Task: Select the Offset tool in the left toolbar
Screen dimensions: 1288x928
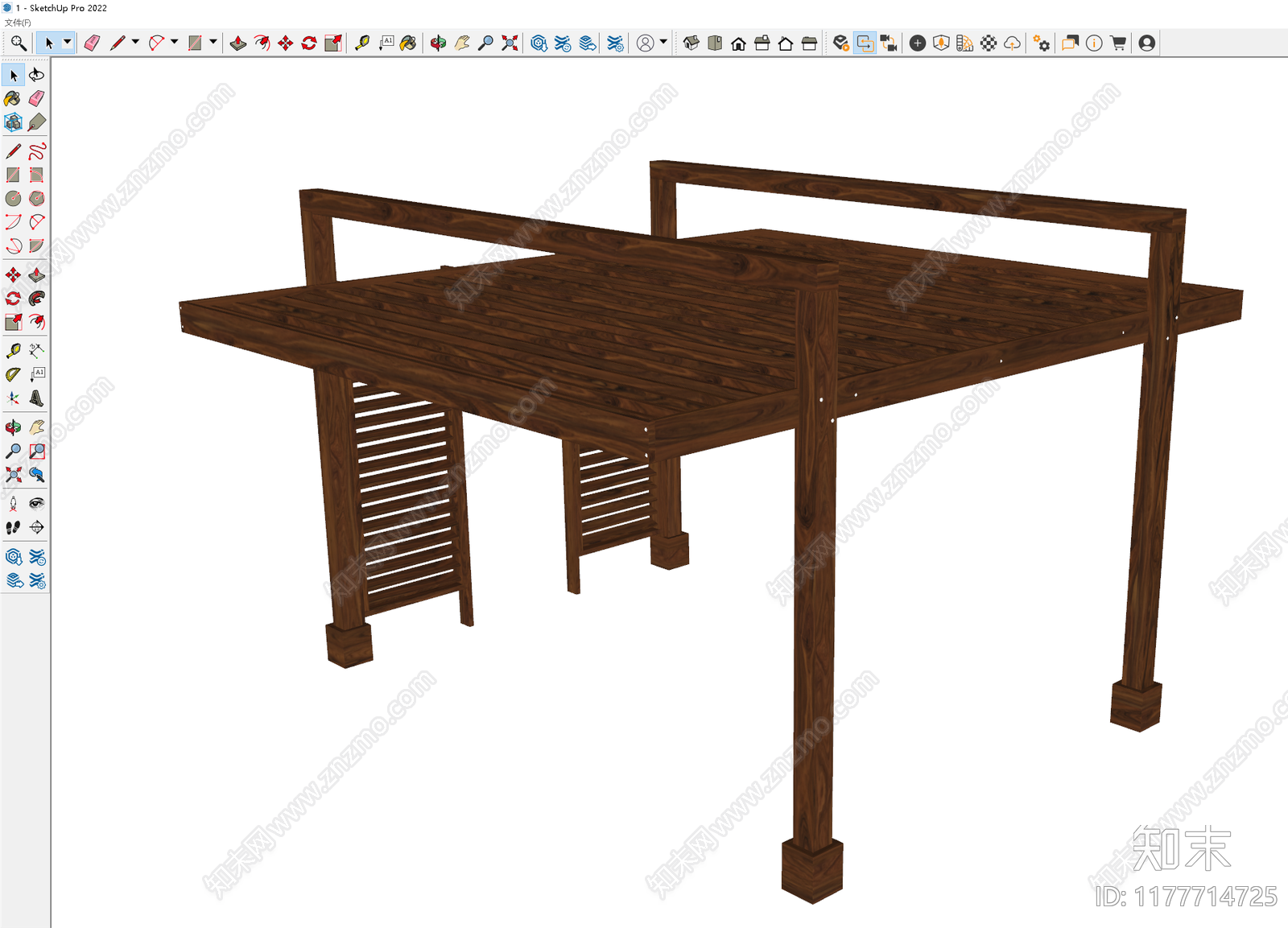Action: point(37,322)
